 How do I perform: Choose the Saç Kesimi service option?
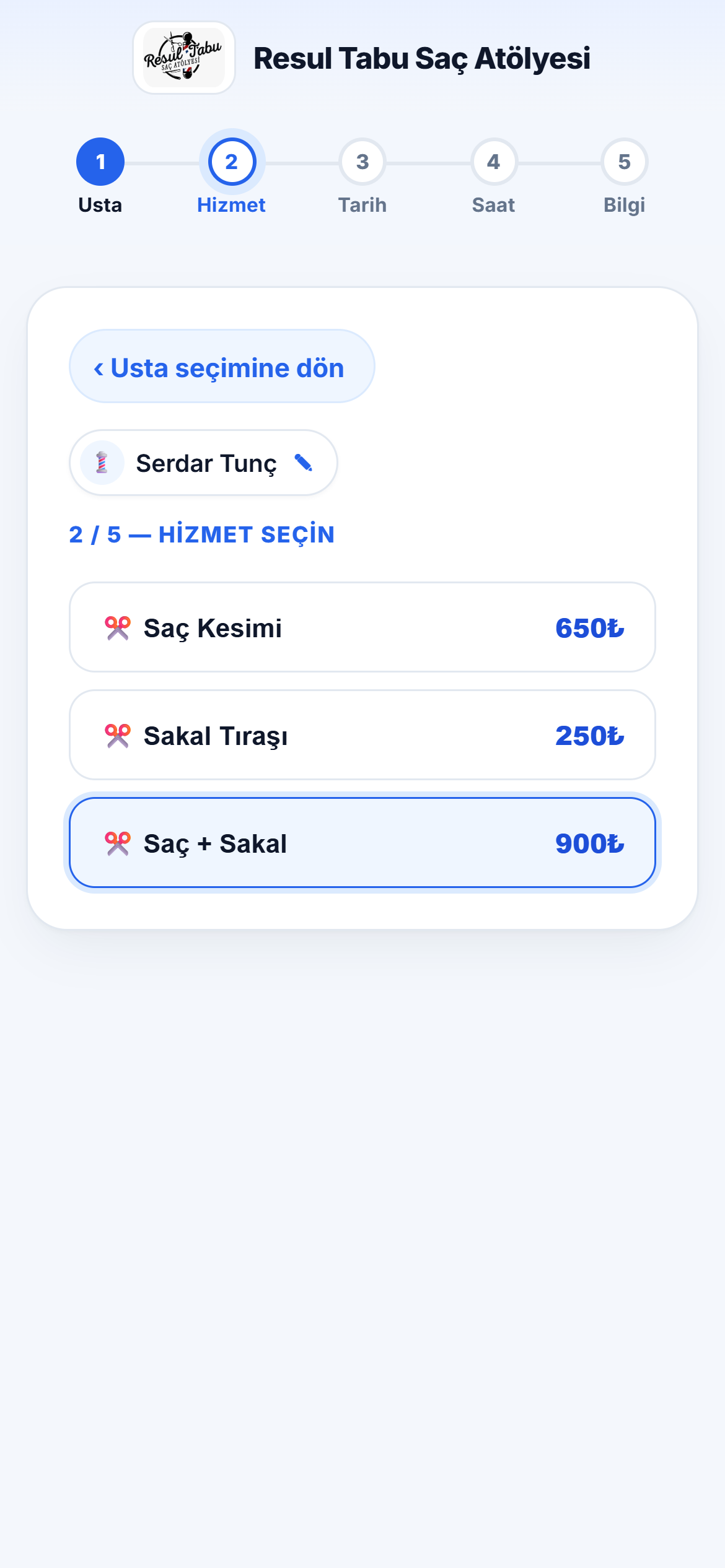(x=362, y=627)
